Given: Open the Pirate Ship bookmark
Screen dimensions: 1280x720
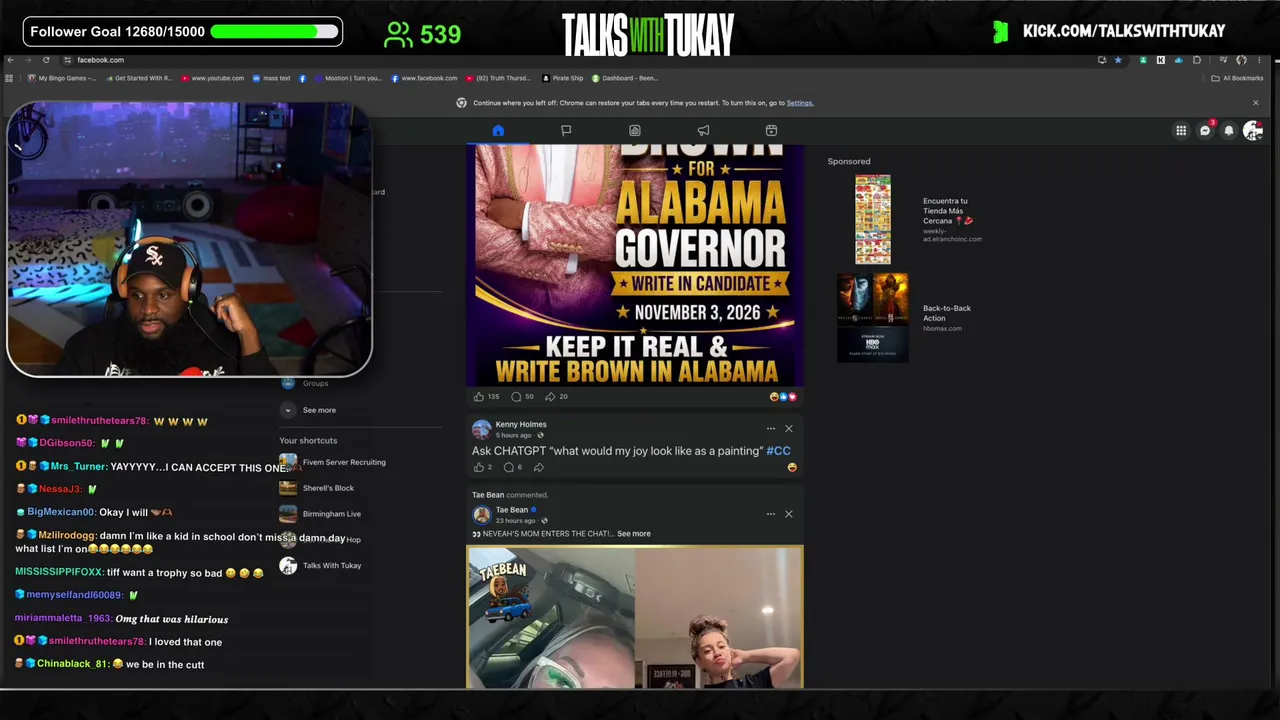Looking at the screenshot, I should click(x=563, y=78).
